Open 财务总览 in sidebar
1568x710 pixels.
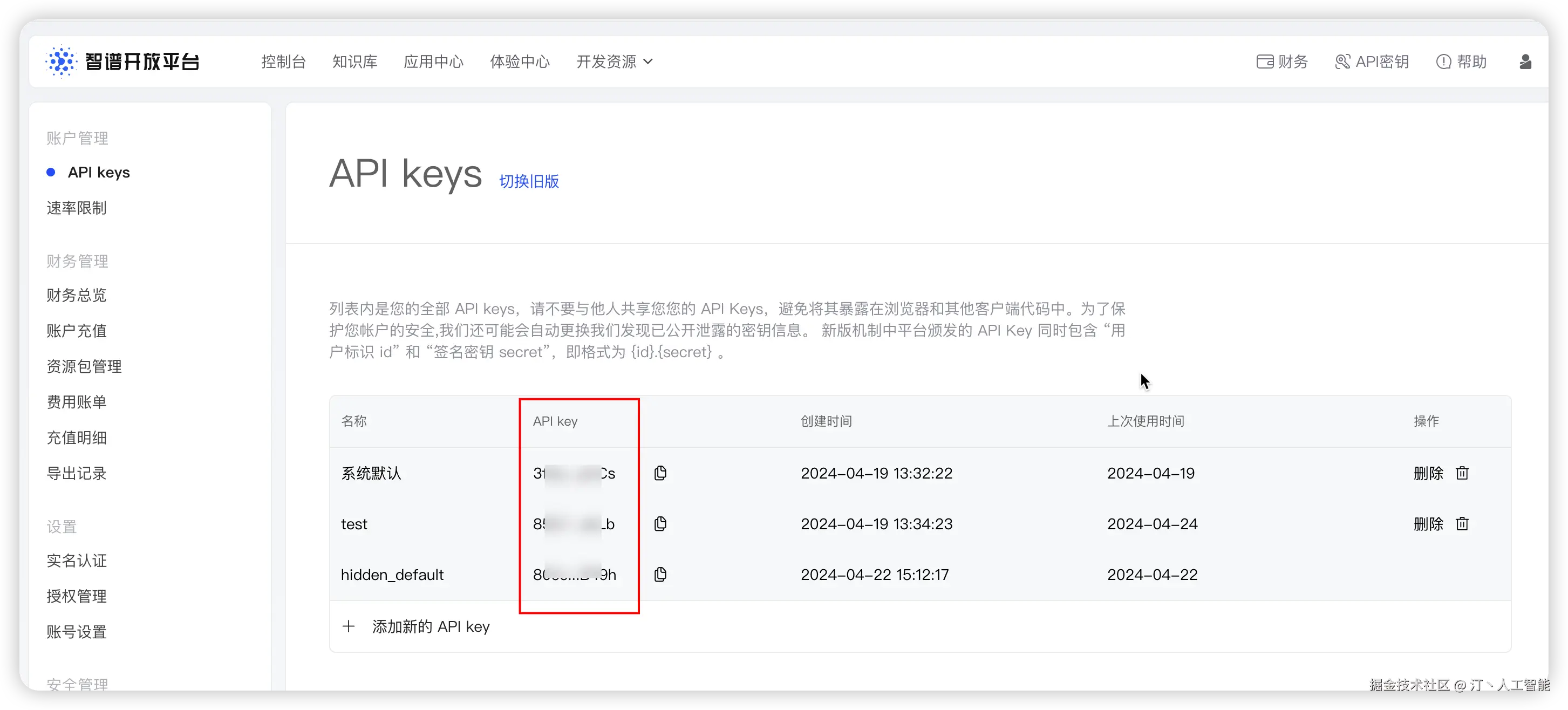[x=77, y=295]
